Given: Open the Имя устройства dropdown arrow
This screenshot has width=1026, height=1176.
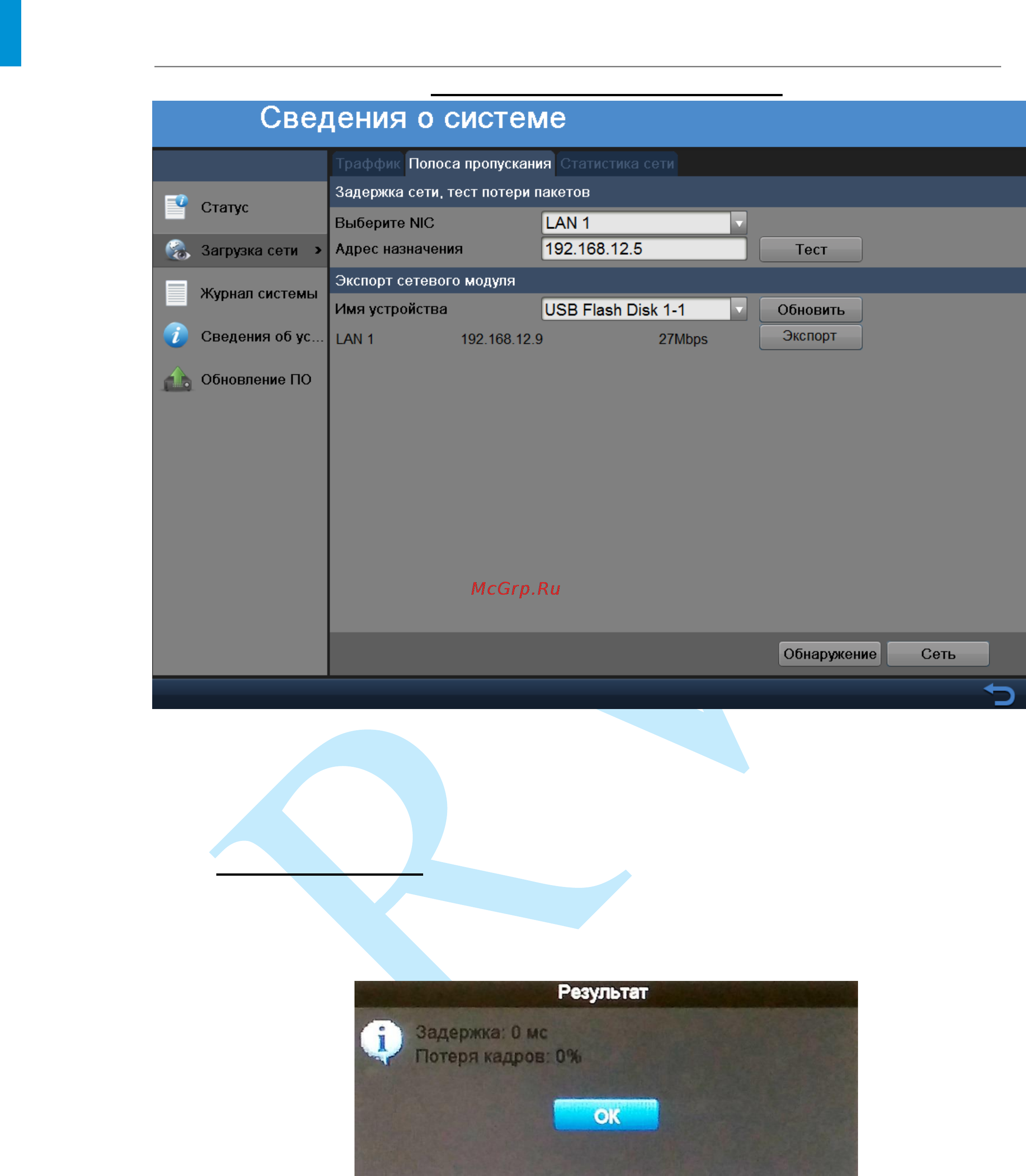Looking at the screenshot, I should coord(739,310).
